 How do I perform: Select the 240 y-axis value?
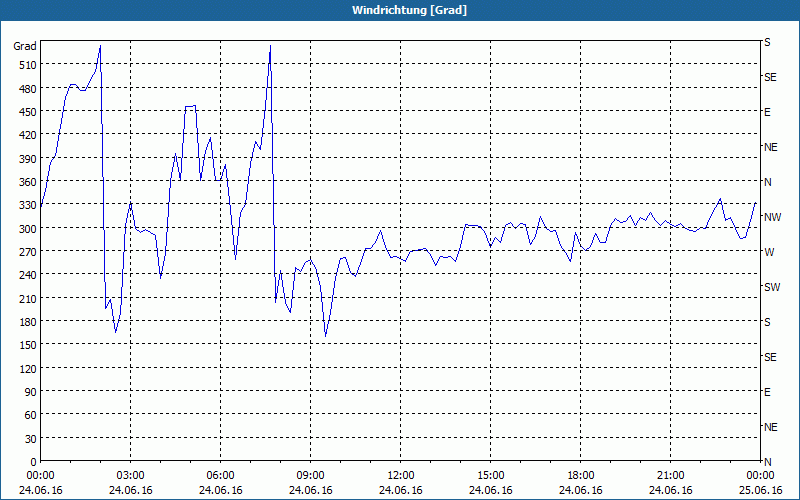tap(28, 275)
